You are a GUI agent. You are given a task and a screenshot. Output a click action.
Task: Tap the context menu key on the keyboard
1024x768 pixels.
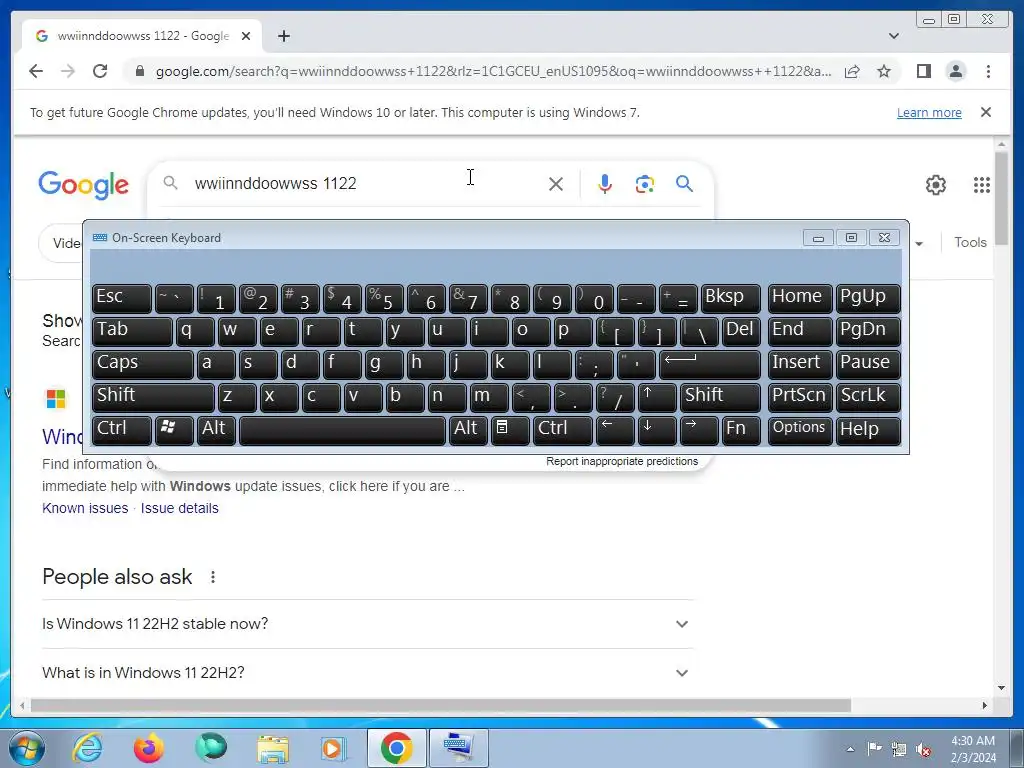pyautogui.click(x=509, y=430)
